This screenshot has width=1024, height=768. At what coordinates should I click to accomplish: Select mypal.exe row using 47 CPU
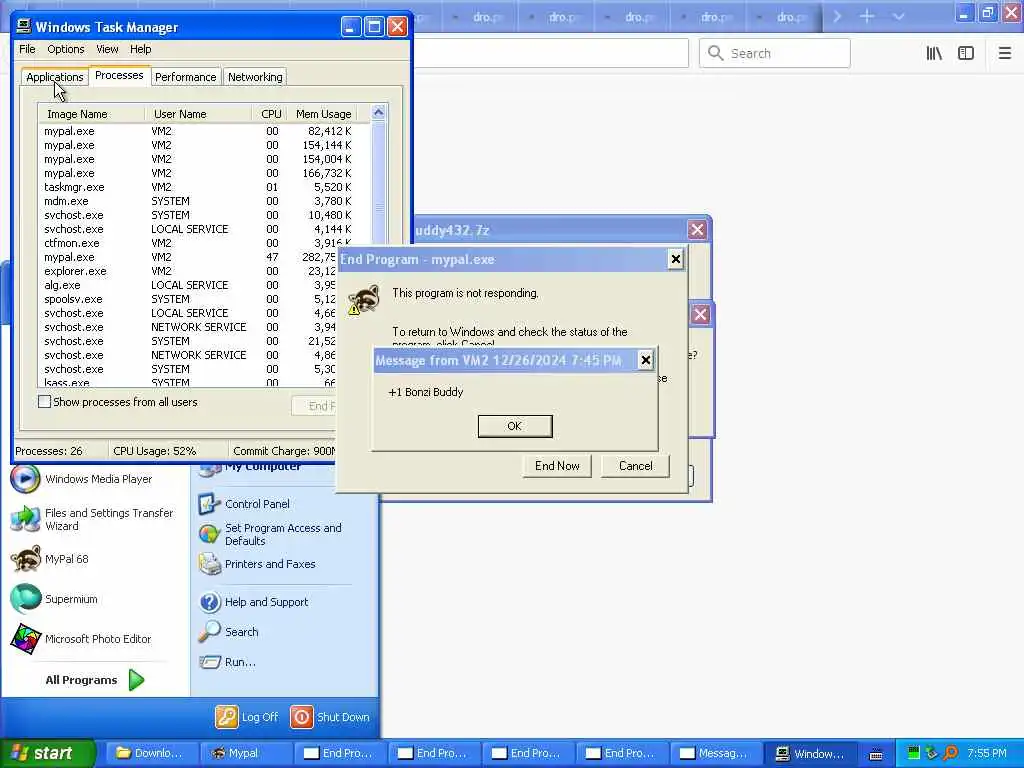[187, 257]
